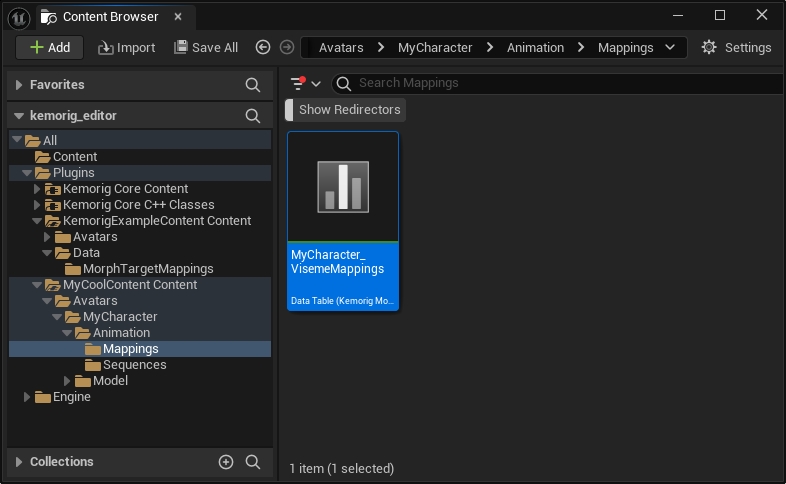Select the Sequences folder

(x=134, y=365)
